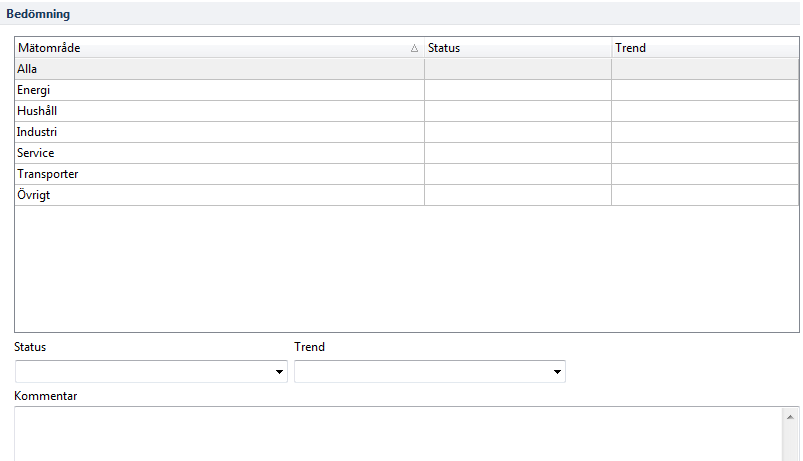Click the Trend column header

point(704,48)
